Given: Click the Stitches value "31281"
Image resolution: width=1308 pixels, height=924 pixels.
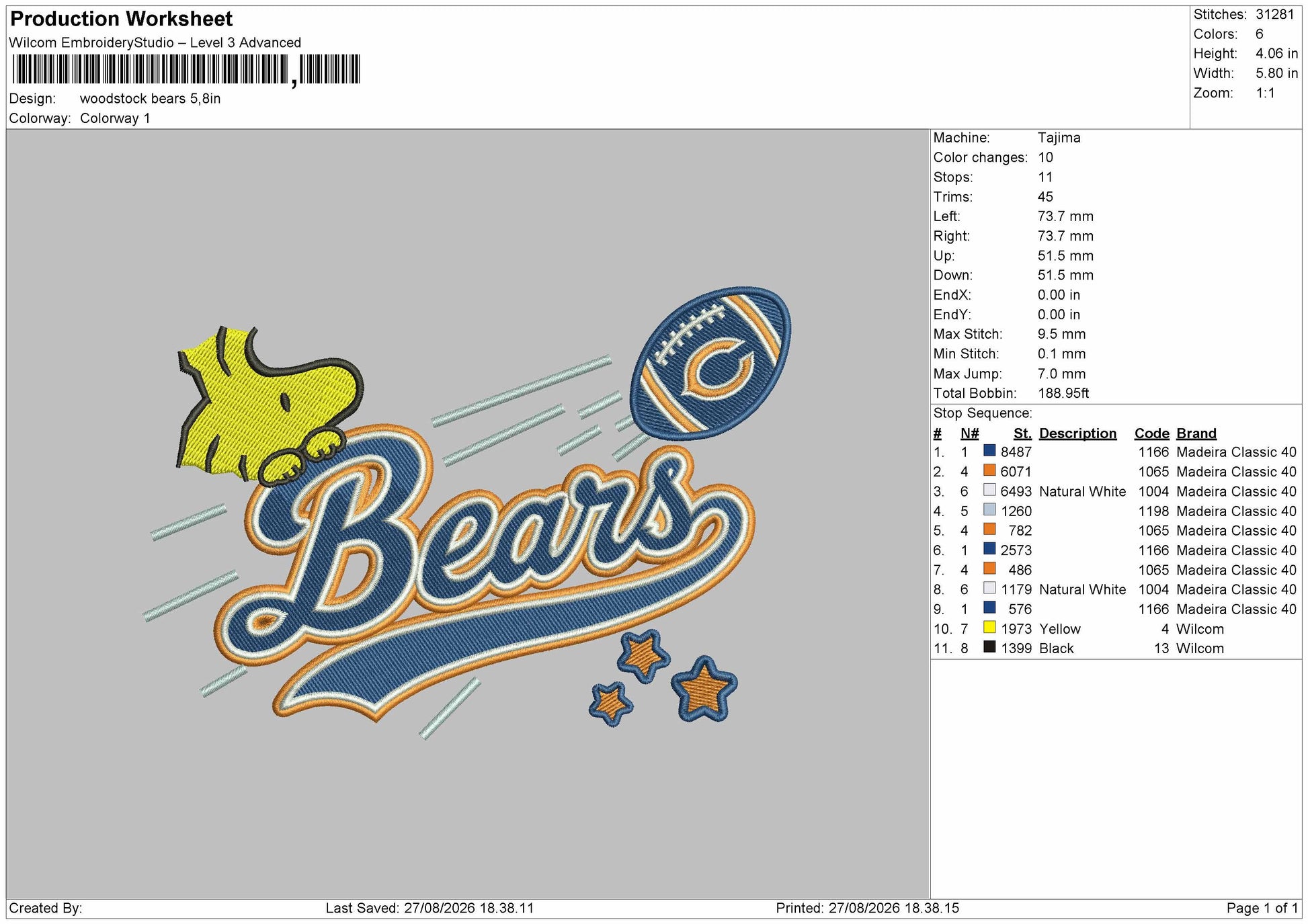Looking at the screenshot, I should [x=1275, y=15].
